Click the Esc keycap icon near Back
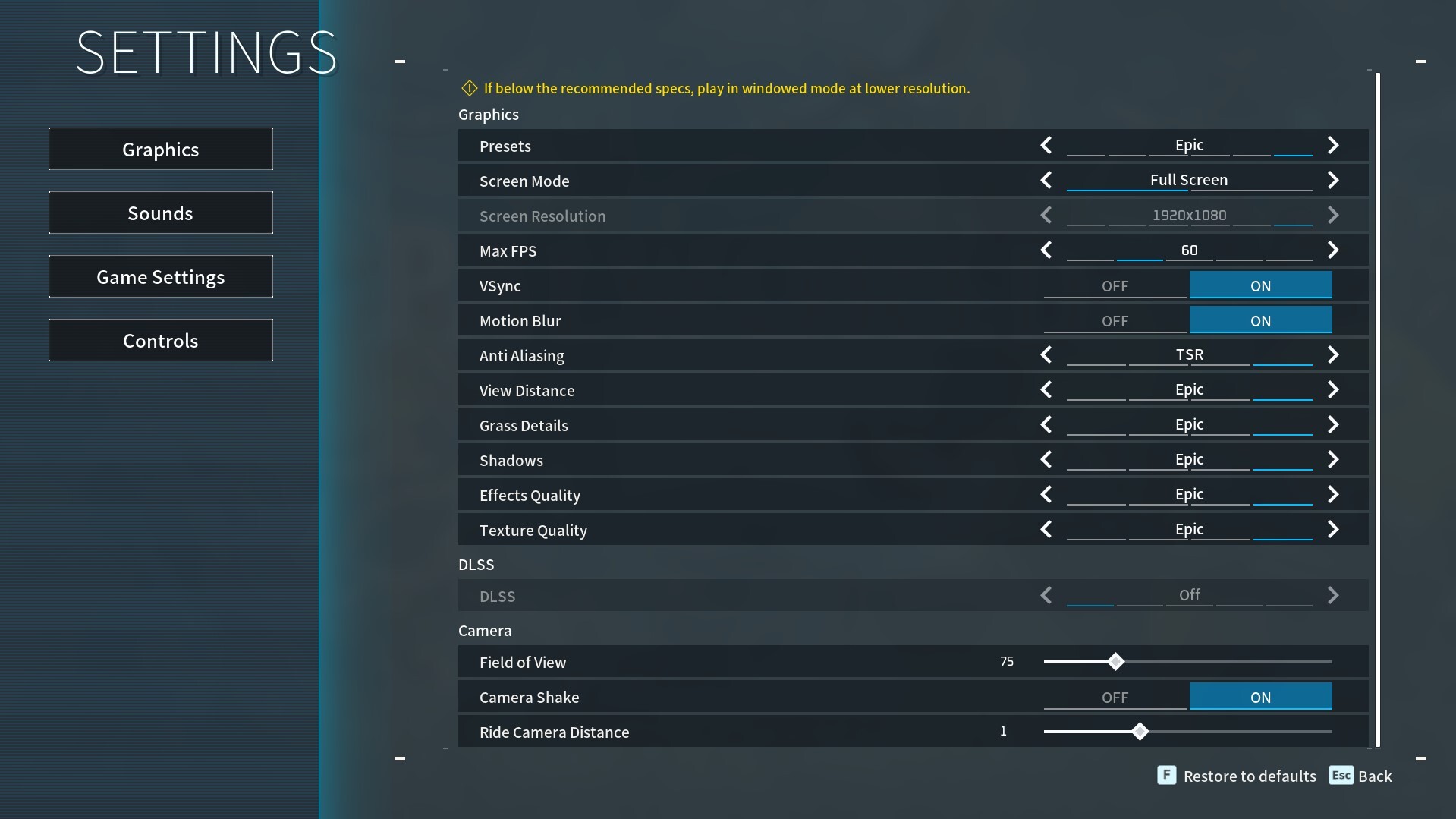Image resolution: width=1456 pixels, height=819 pixels. point(1341,776)
